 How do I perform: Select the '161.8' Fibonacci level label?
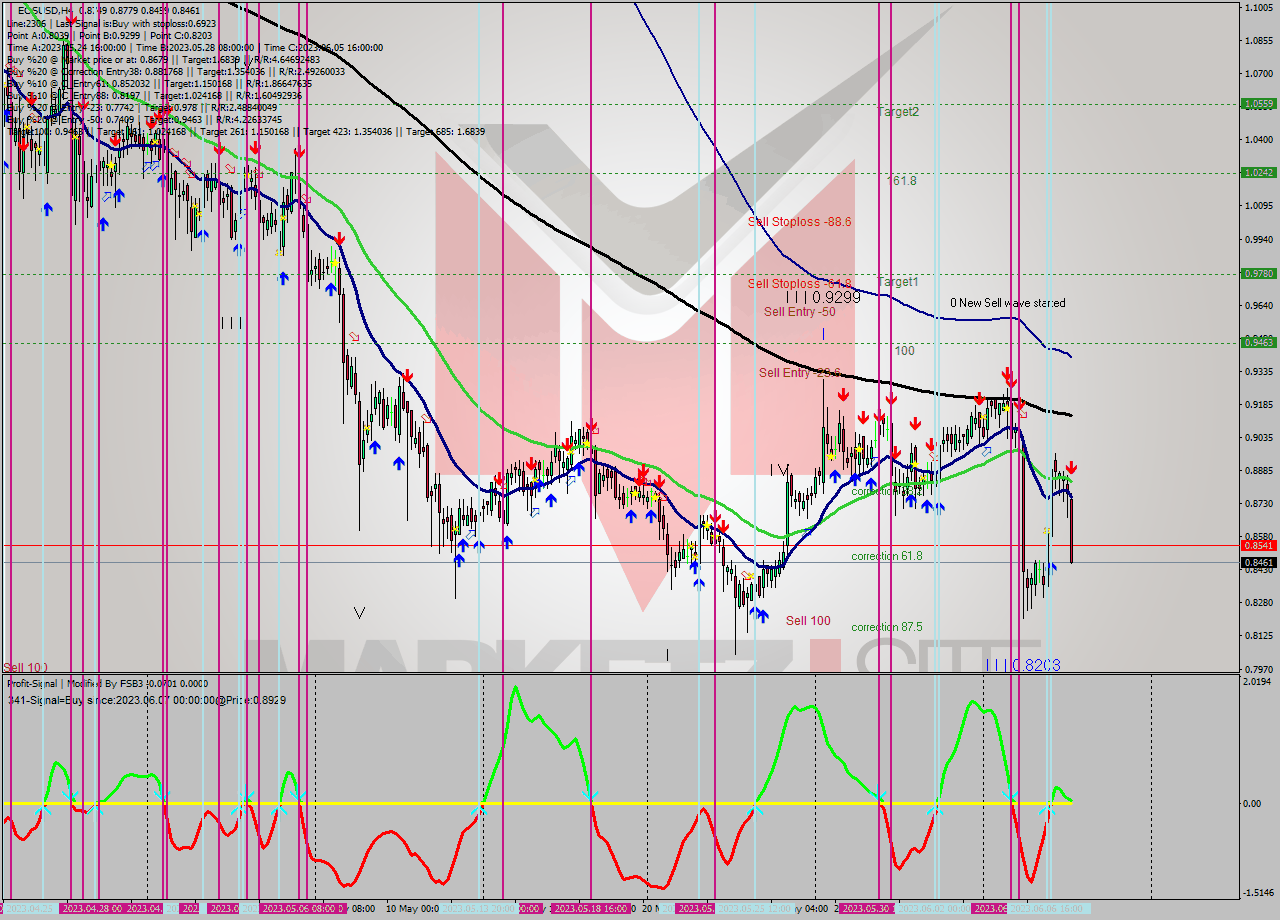[x=901, y=181]
